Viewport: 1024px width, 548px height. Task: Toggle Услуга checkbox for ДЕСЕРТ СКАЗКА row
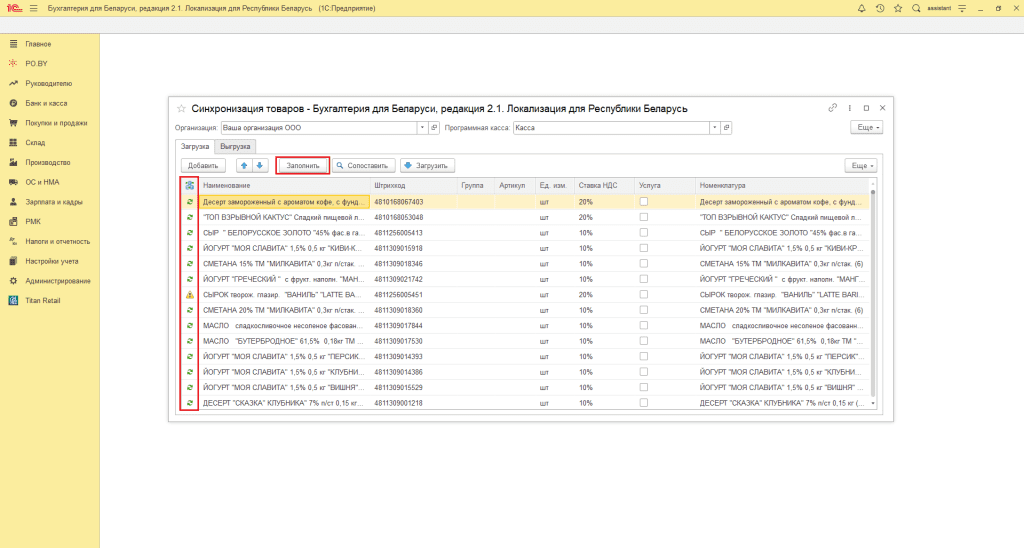click(x=644, y=403)
